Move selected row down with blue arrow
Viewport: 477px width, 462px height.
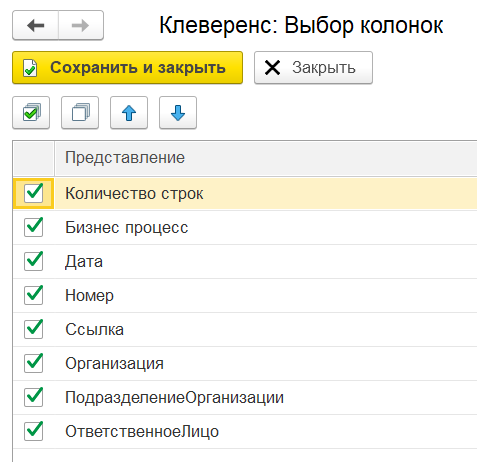click(x=178, y=113)
